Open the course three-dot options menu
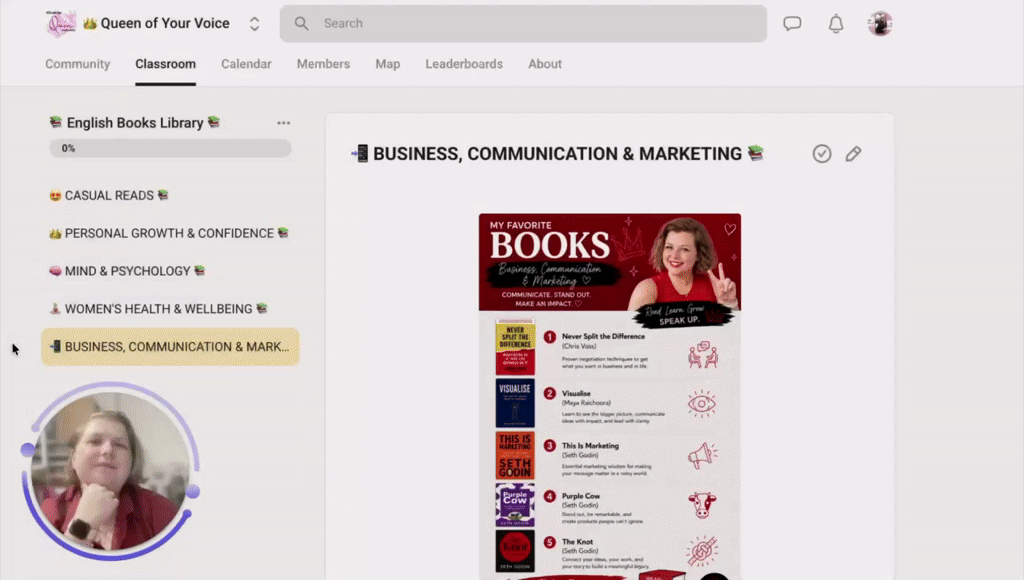Screen dimensions: 1024x580 pyautogui.click(x=283, y=123)
